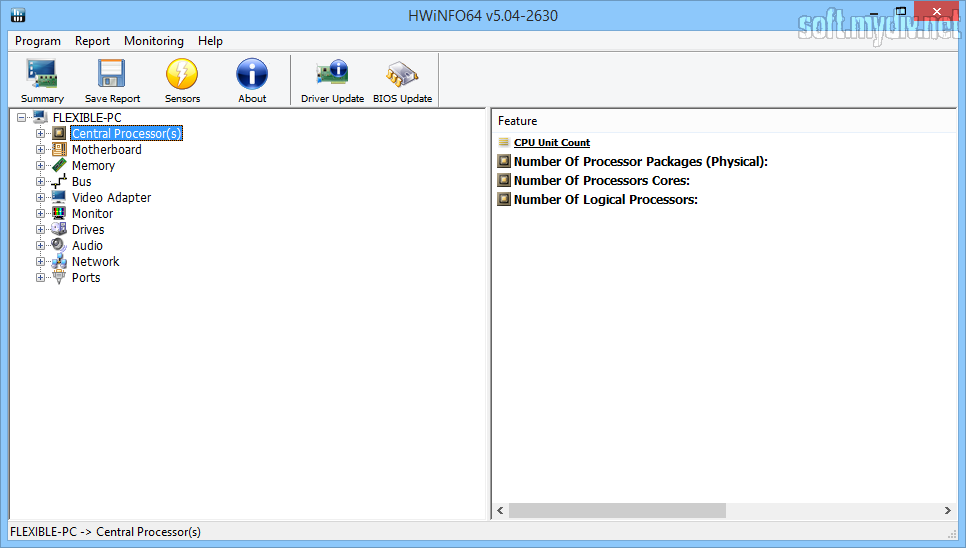Screen dimensions: 966x548
Task: Select Ports in the tree
Action: click(86, 277)
